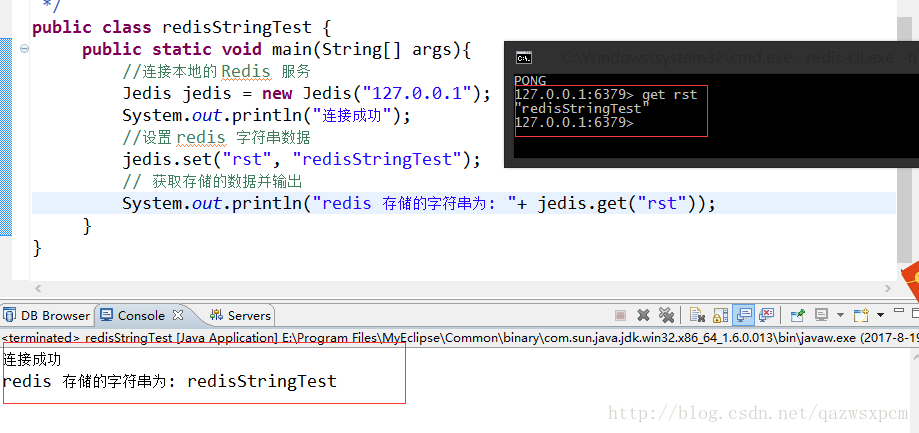Click the class name redisStringTest in the editor

[237, 28]
